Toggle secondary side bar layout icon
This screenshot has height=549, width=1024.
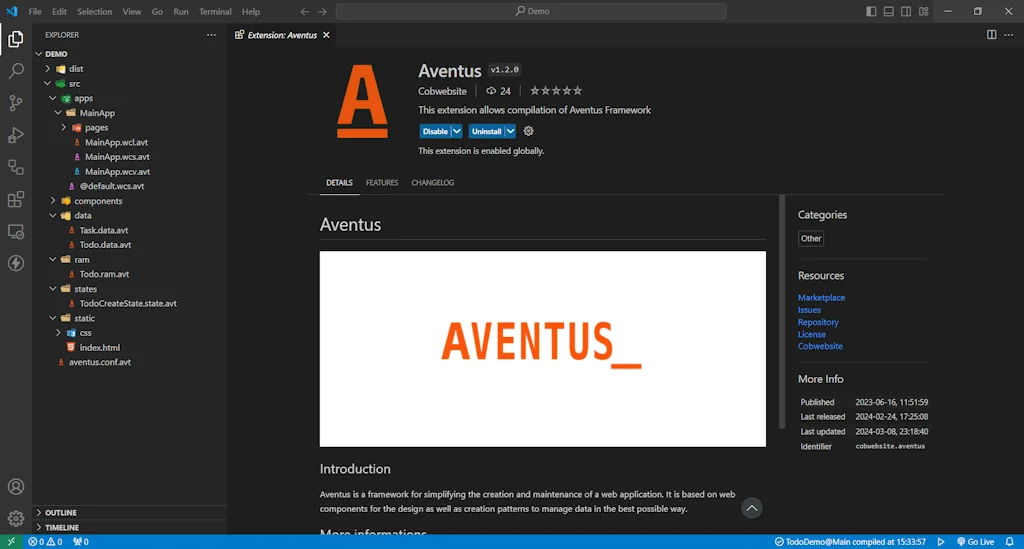click(906, 11)
